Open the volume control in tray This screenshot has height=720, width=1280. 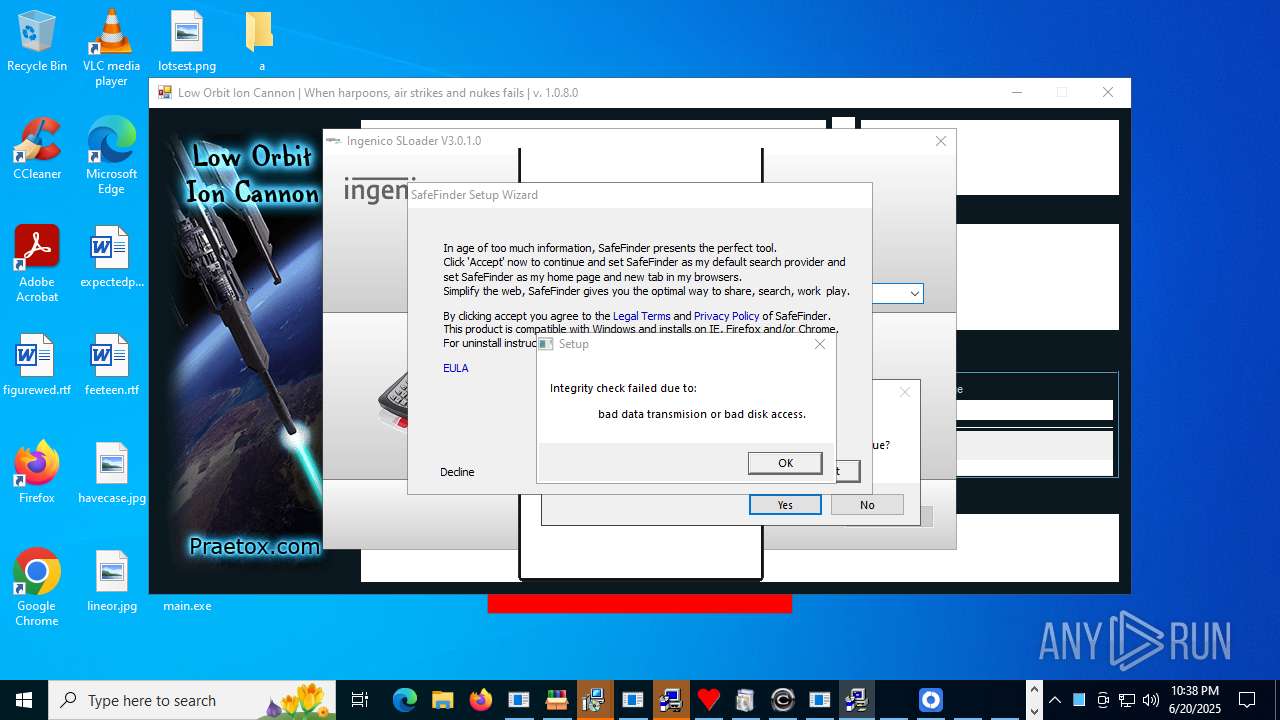(x=1151, y=700)
